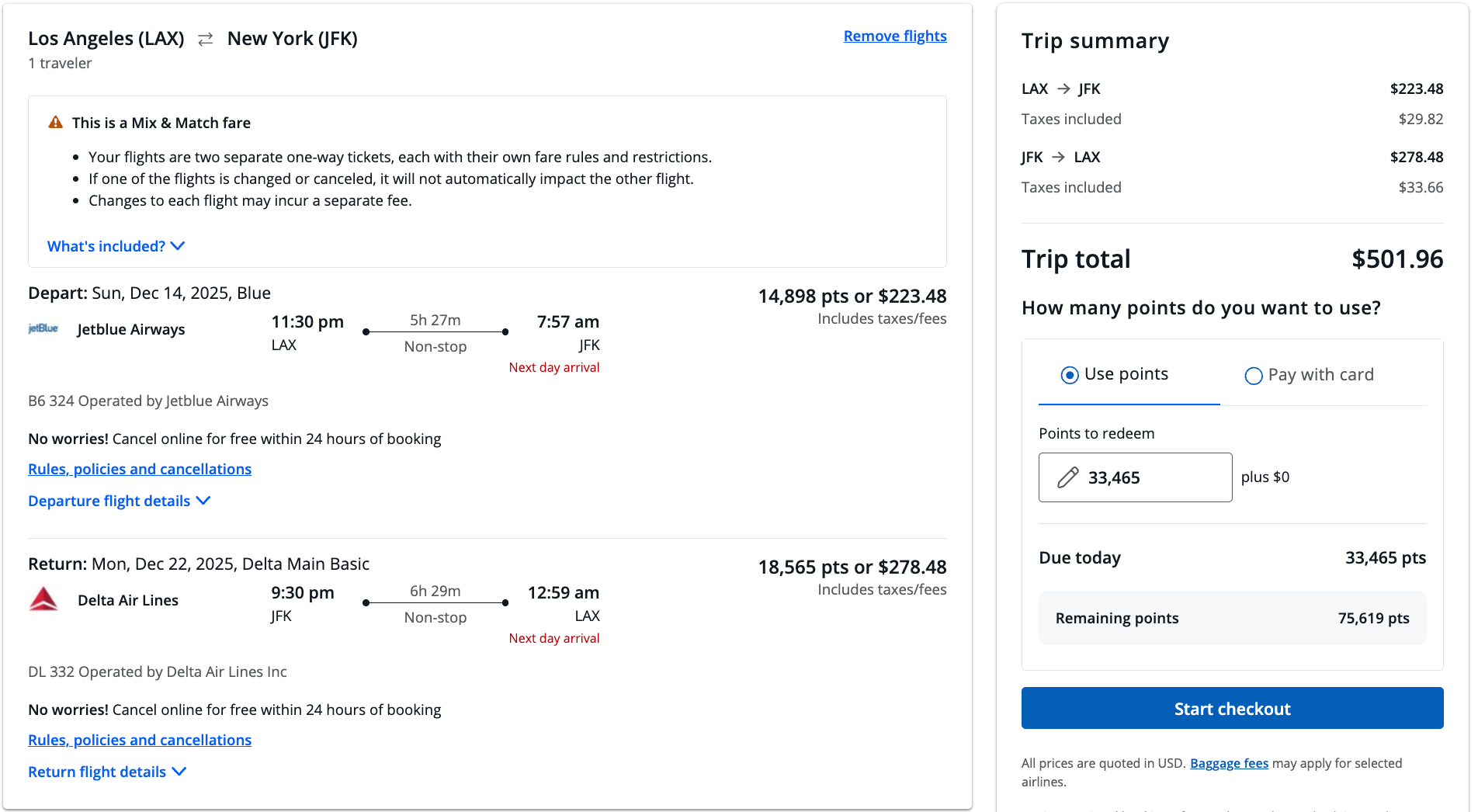Open Rules, policies and cancellations for Delta flight
Image resolution: width=1478 pixels, height=812 pixels.
140,740
